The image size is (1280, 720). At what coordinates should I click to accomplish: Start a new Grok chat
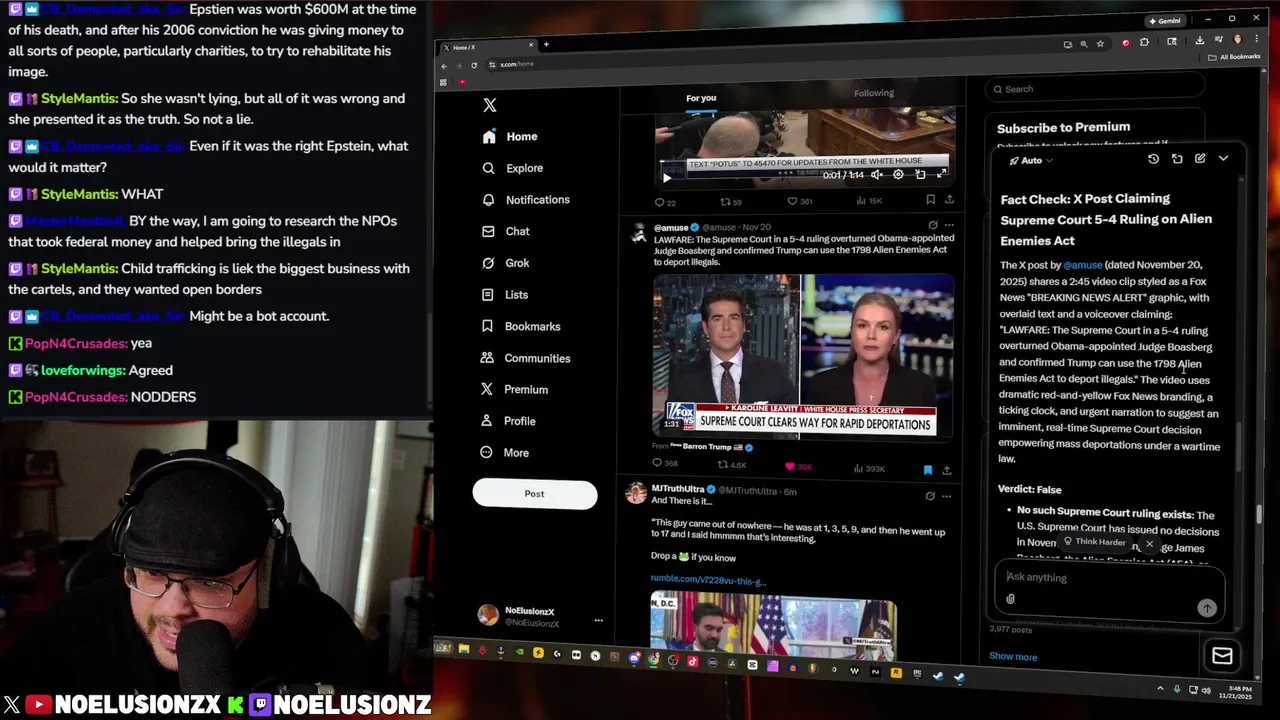[x=1200, y=158]
